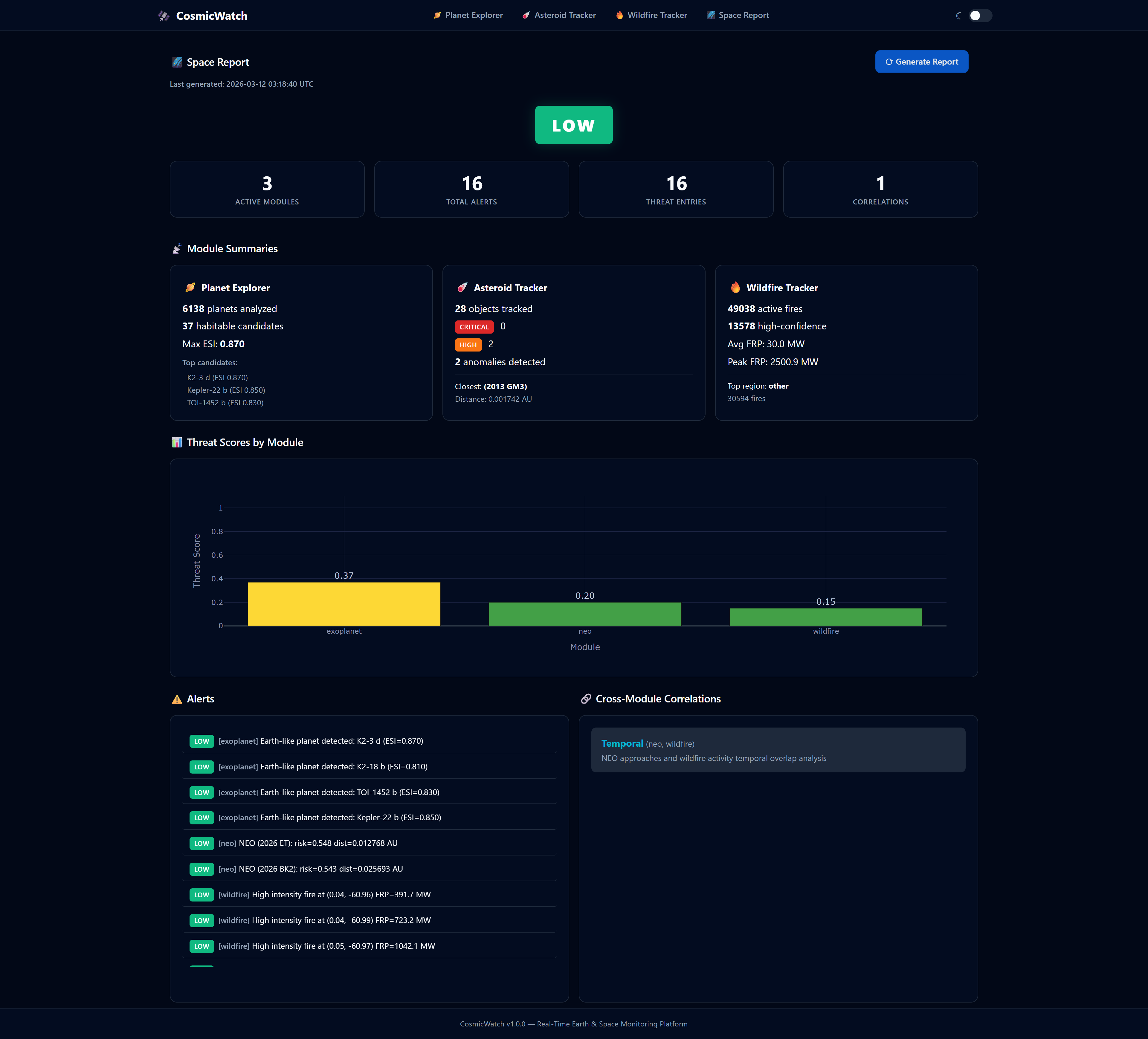Click the red CRITICAL badge

point(474,327)
